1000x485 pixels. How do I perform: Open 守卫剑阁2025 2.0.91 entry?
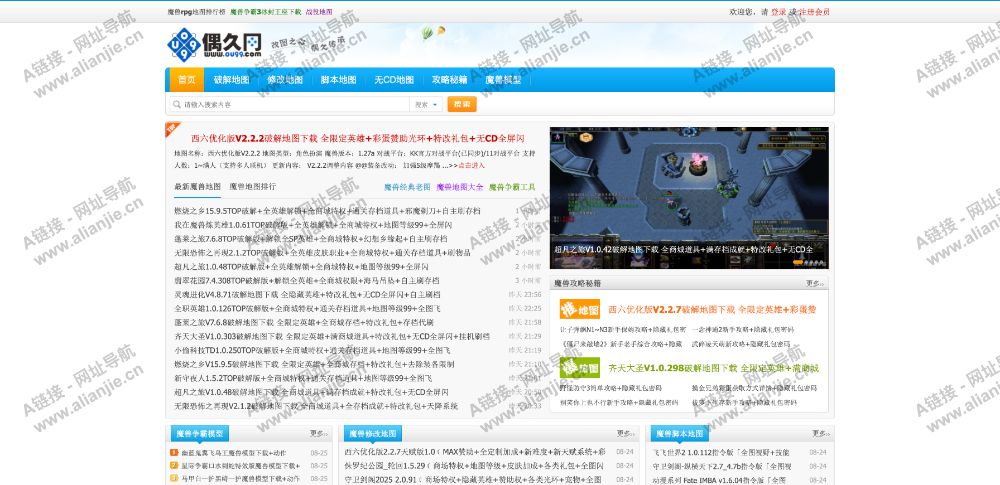pyautogui.click(x=473, y=480)
